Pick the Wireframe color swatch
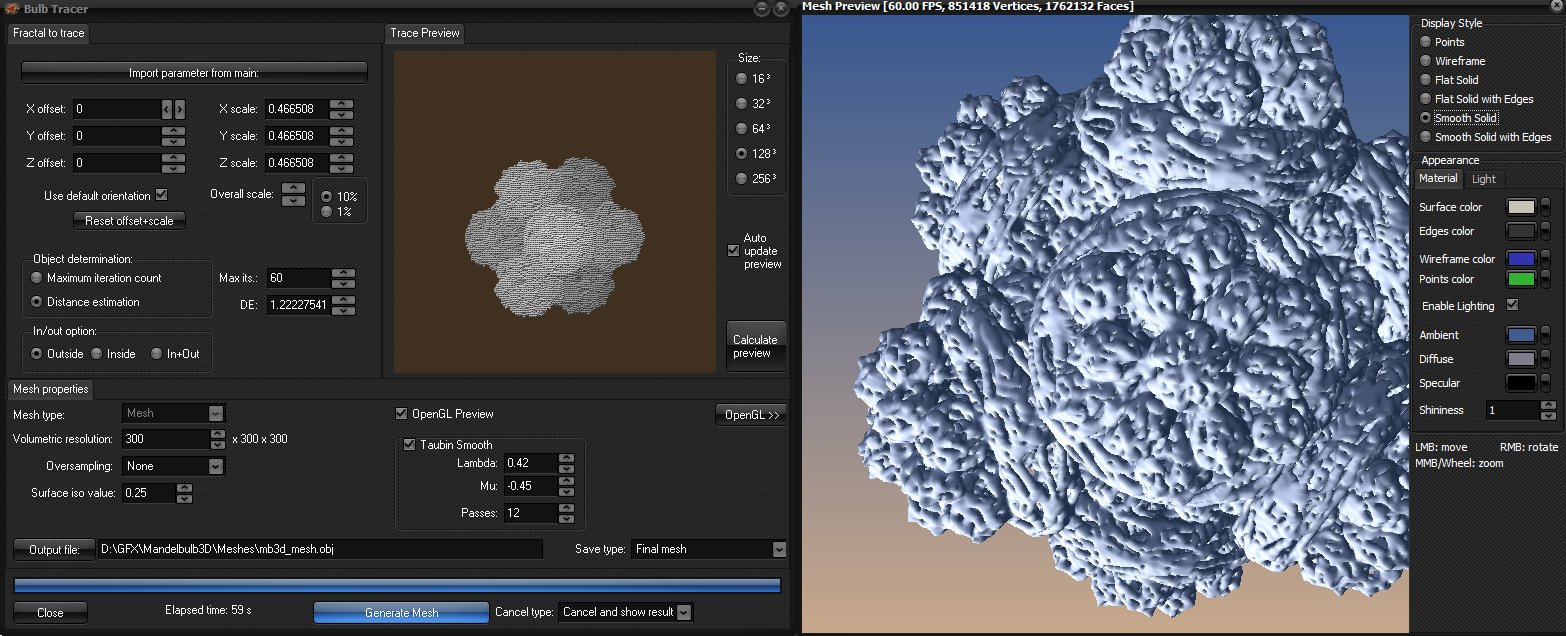 coord(1520,259)
